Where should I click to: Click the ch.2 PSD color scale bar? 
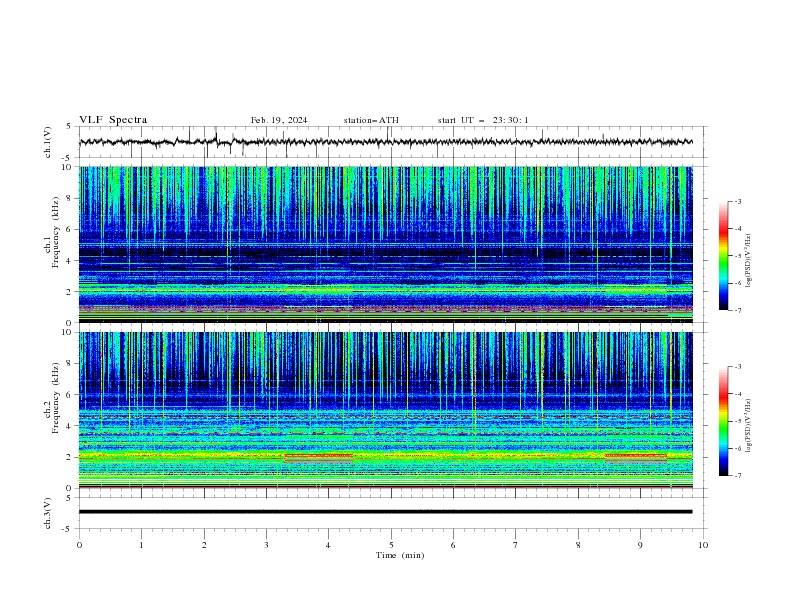click(x=724, y=421)
